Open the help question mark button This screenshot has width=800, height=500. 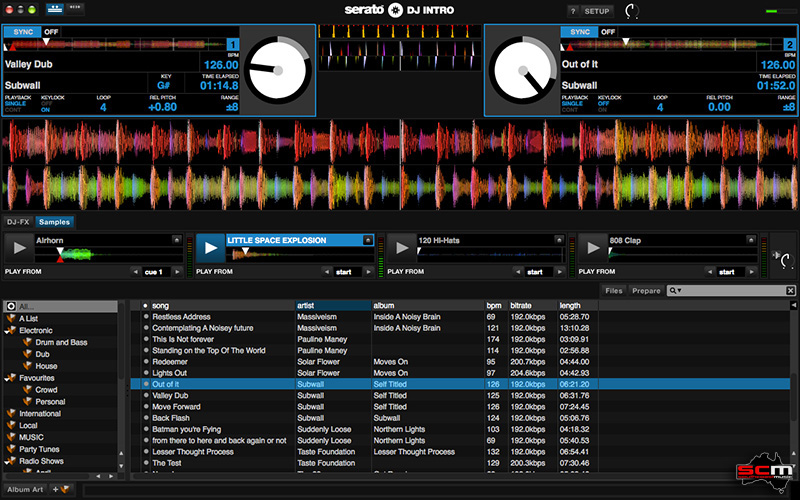[573, 11]
